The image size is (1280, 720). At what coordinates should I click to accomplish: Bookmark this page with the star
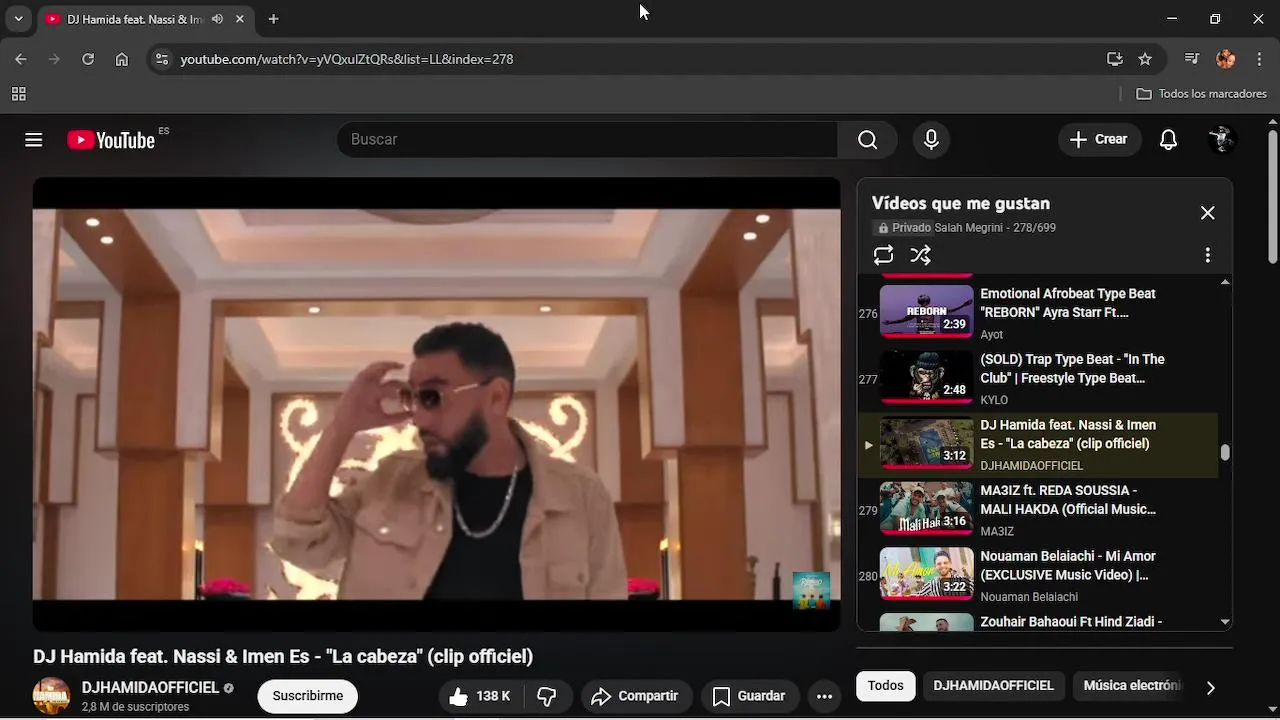coord(1145,59)
